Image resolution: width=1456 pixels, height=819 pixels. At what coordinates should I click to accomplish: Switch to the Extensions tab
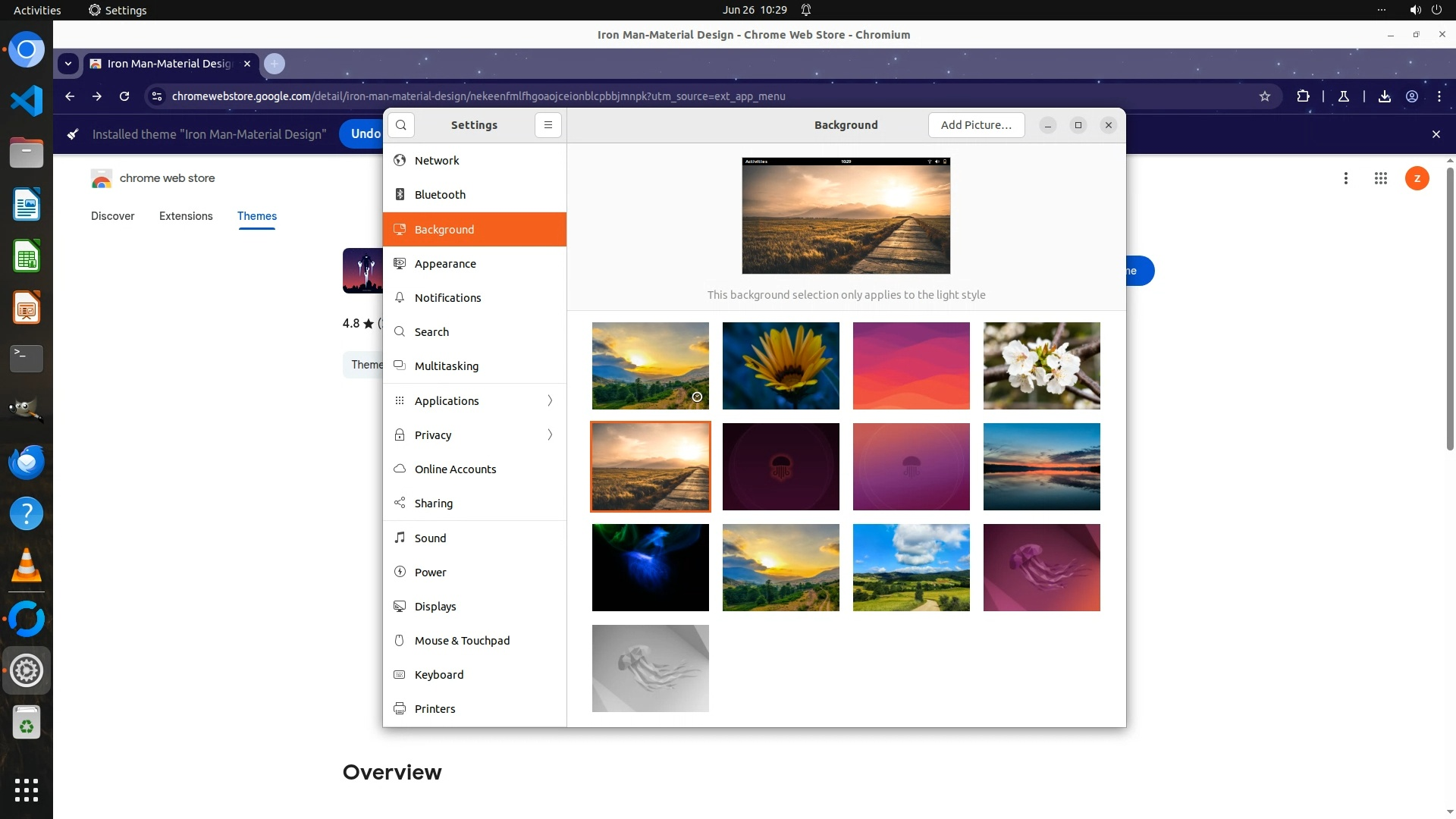(x=186, y=216)
